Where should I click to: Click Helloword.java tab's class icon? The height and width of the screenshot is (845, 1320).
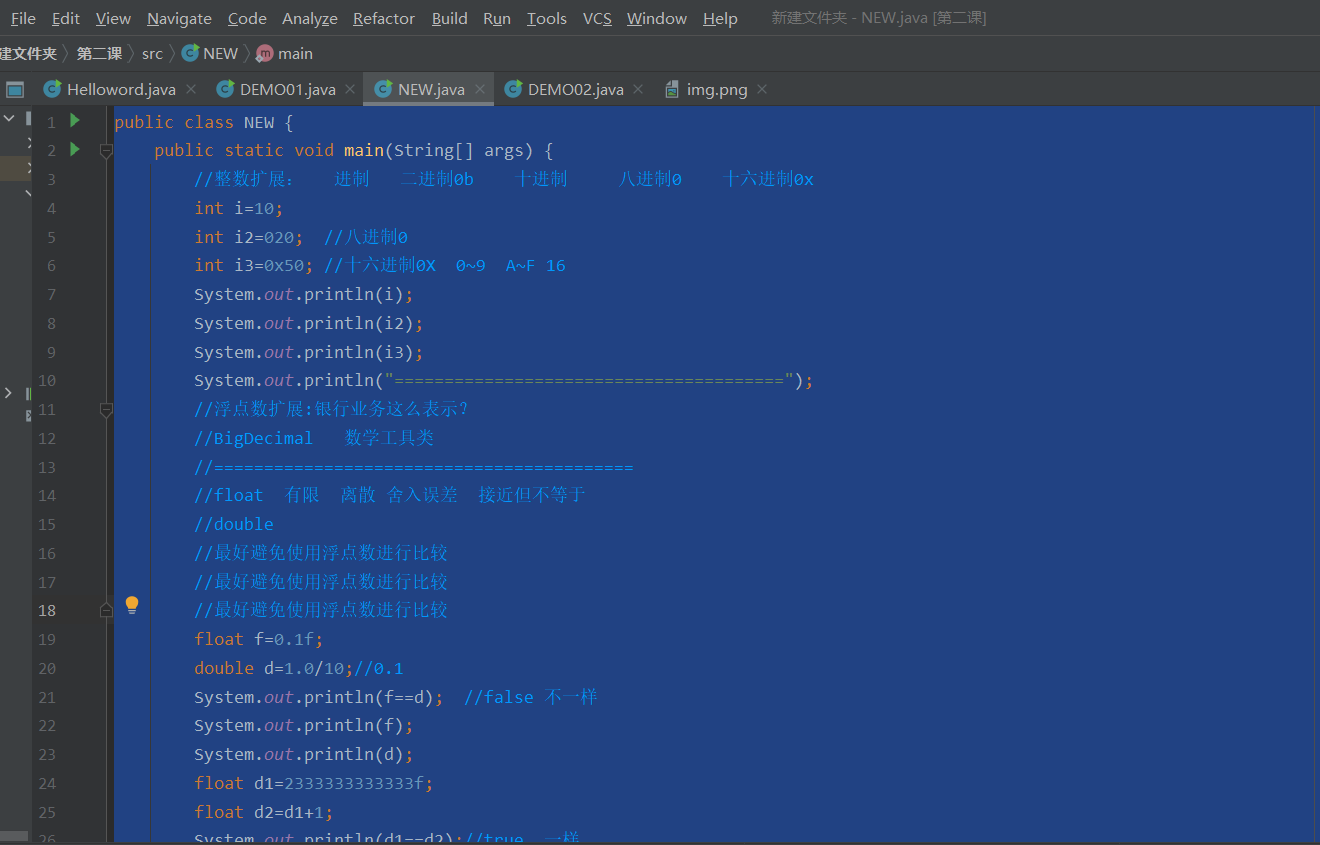(x=52, y=89)
